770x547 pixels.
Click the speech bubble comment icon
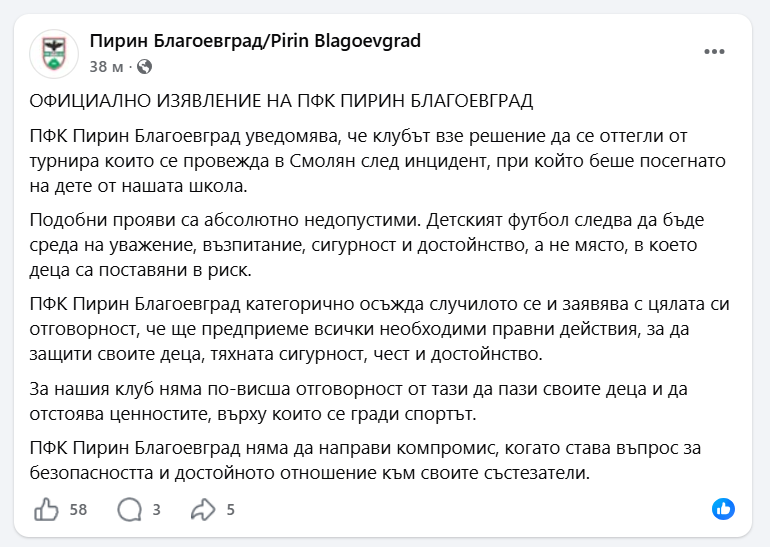coord(129,510)
